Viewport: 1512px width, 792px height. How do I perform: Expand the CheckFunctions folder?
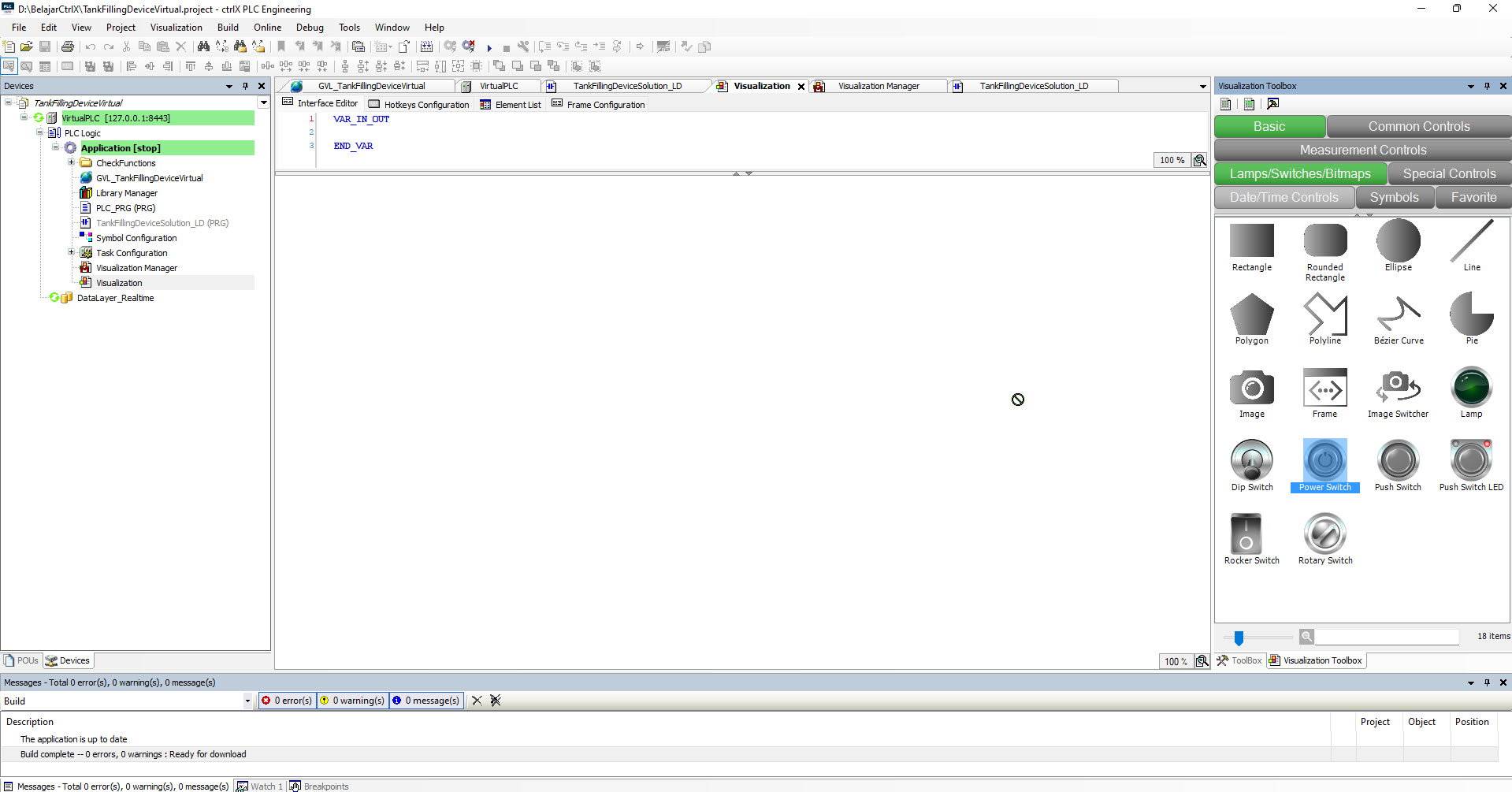[71, 163]
